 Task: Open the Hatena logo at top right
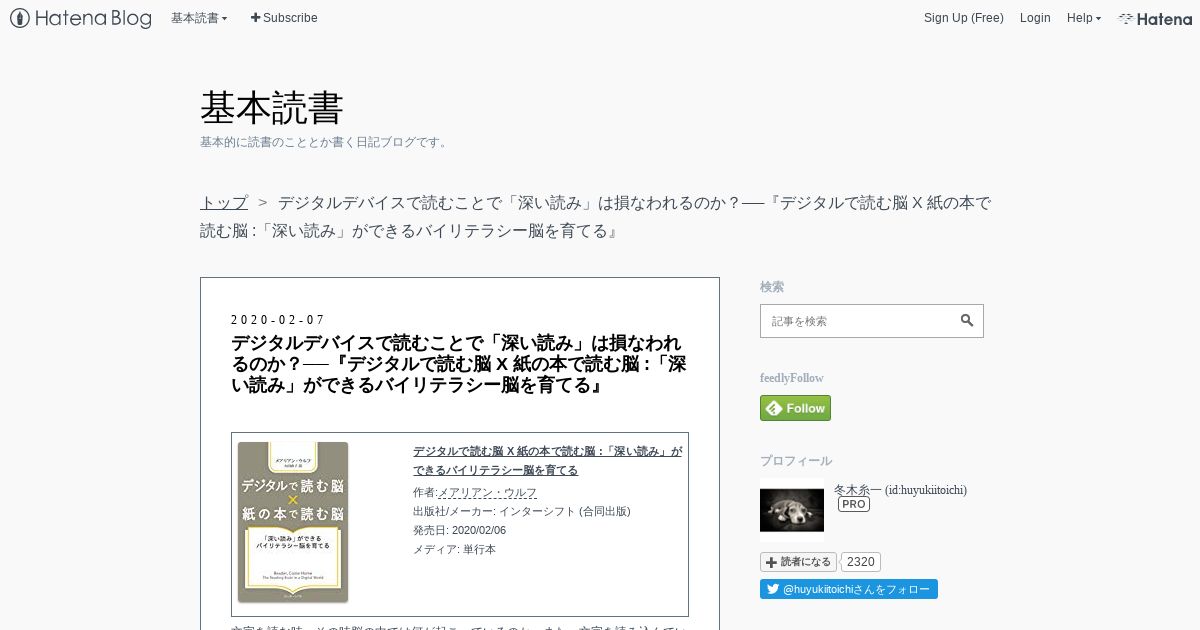point(1155,18)
